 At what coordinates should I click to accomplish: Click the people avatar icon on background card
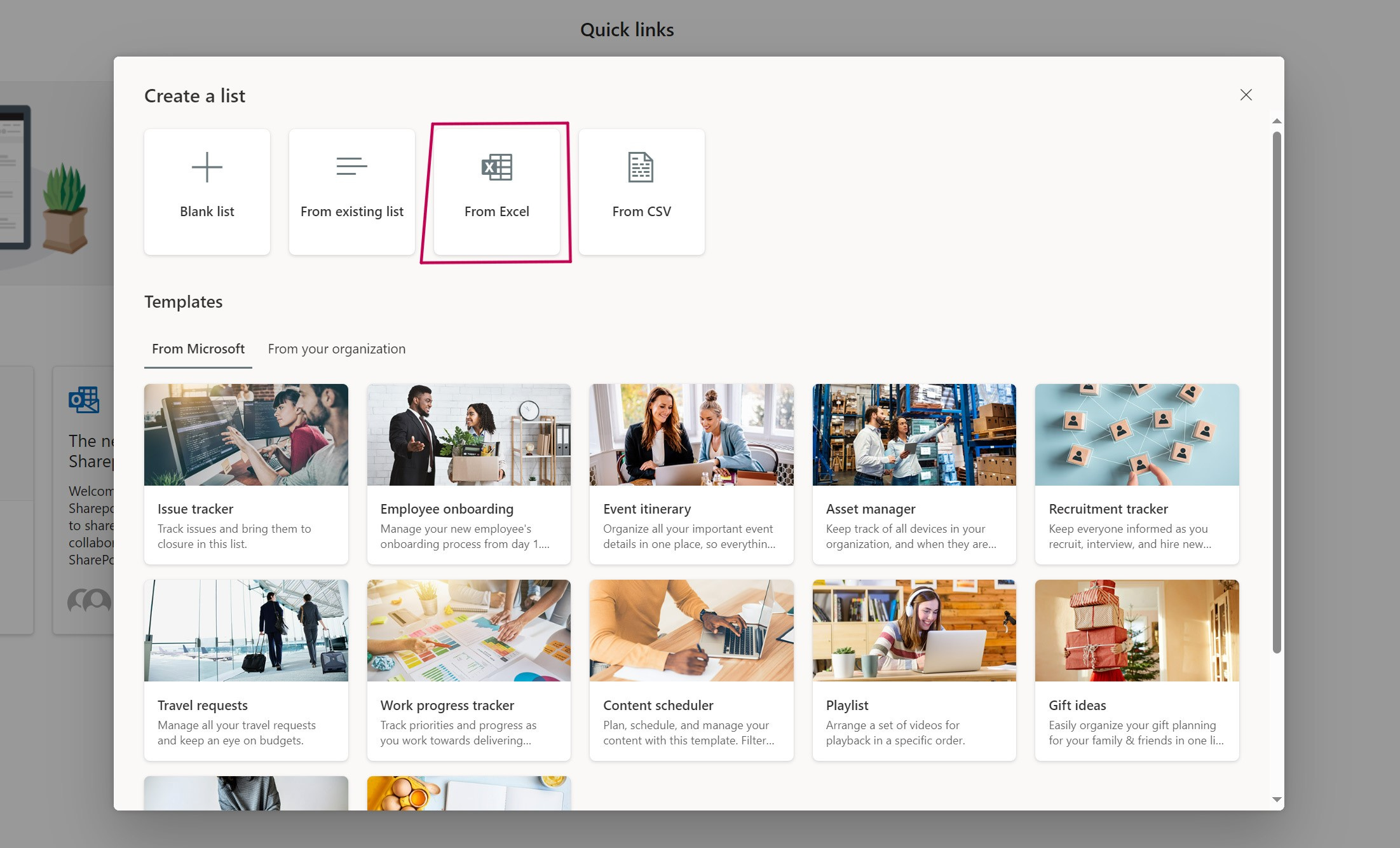90,601
